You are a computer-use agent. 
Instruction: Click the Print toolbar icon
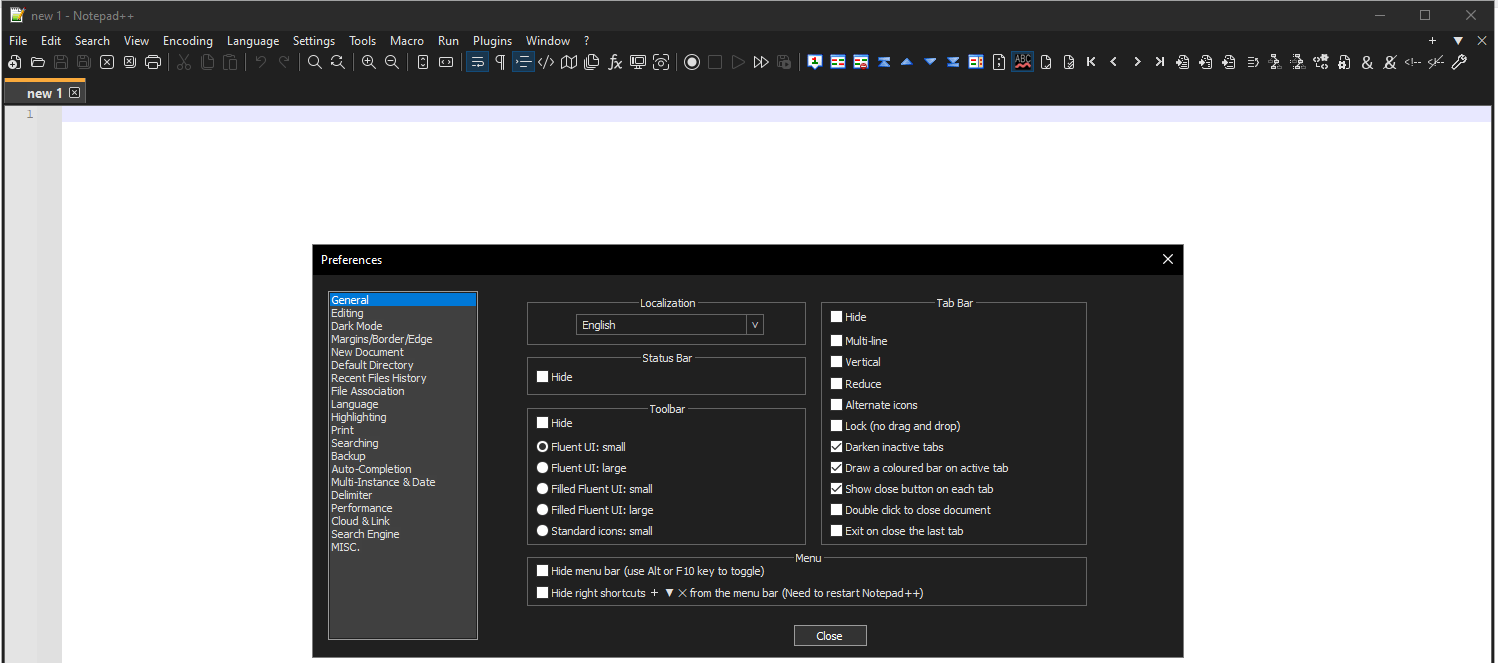153,61
